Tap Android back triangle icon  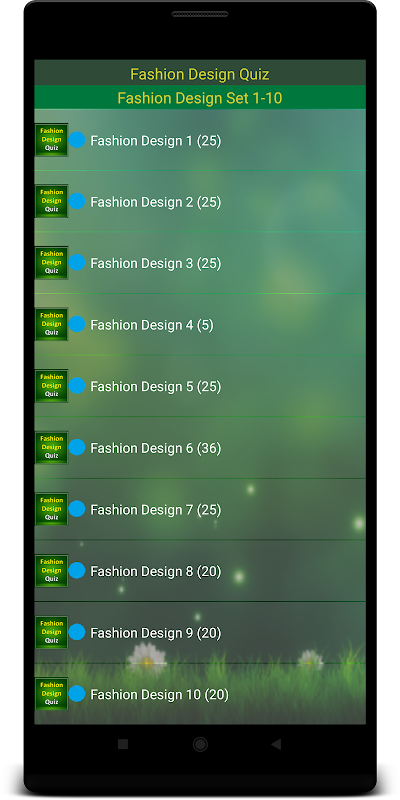pyautogui.click(x=276, y=744)
